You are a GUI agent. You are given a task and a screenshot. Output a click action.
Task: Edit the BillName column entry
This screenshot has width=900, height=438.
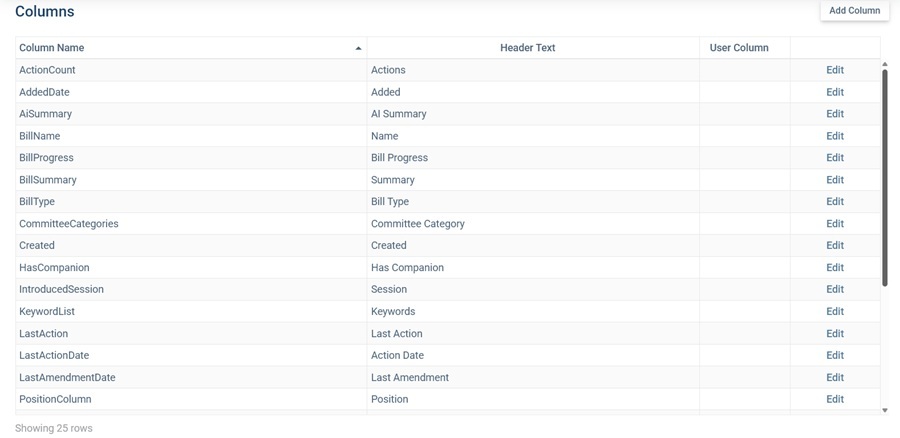point(835,136)
